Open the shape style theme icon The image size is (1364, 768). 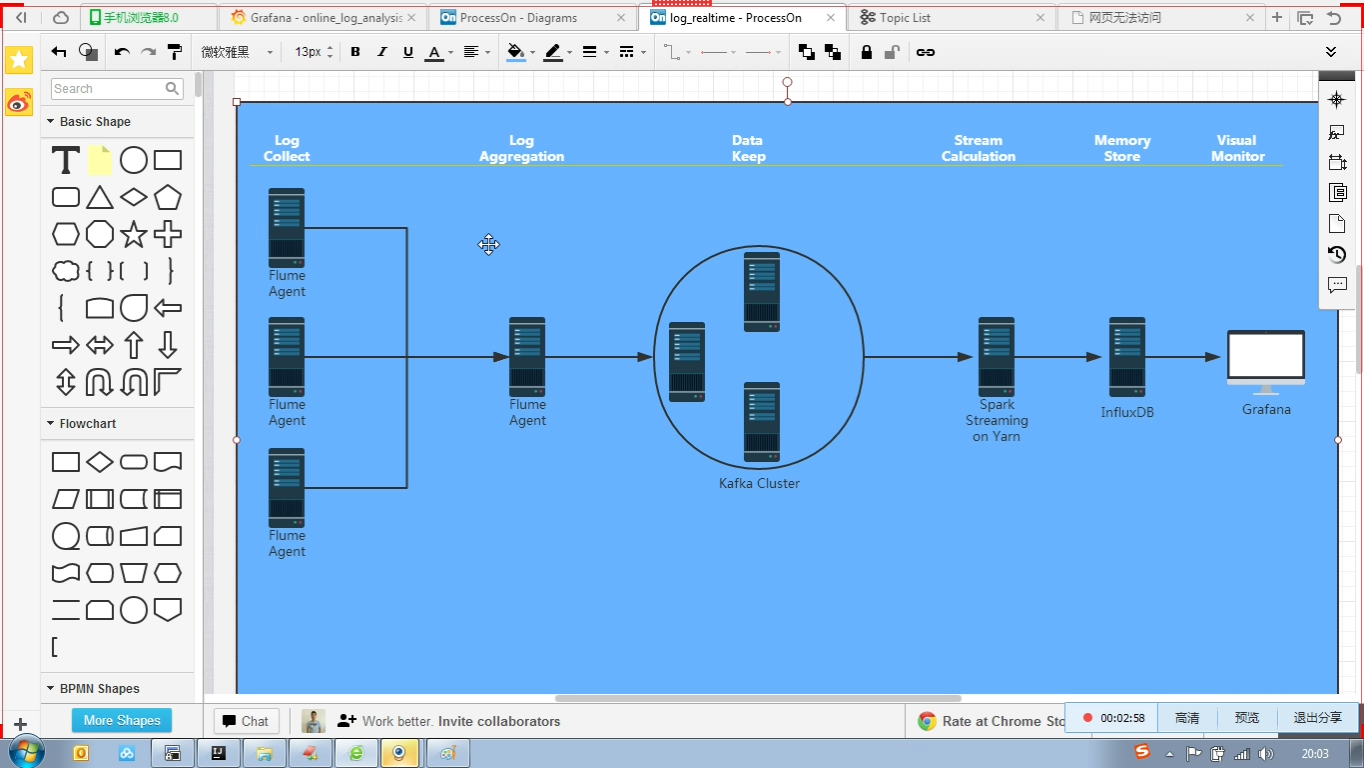88,52
